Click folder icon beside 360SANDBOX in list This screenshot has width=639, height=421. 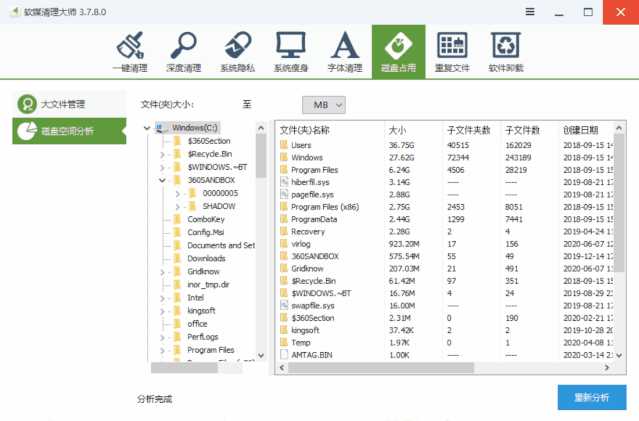coord(284,256)
